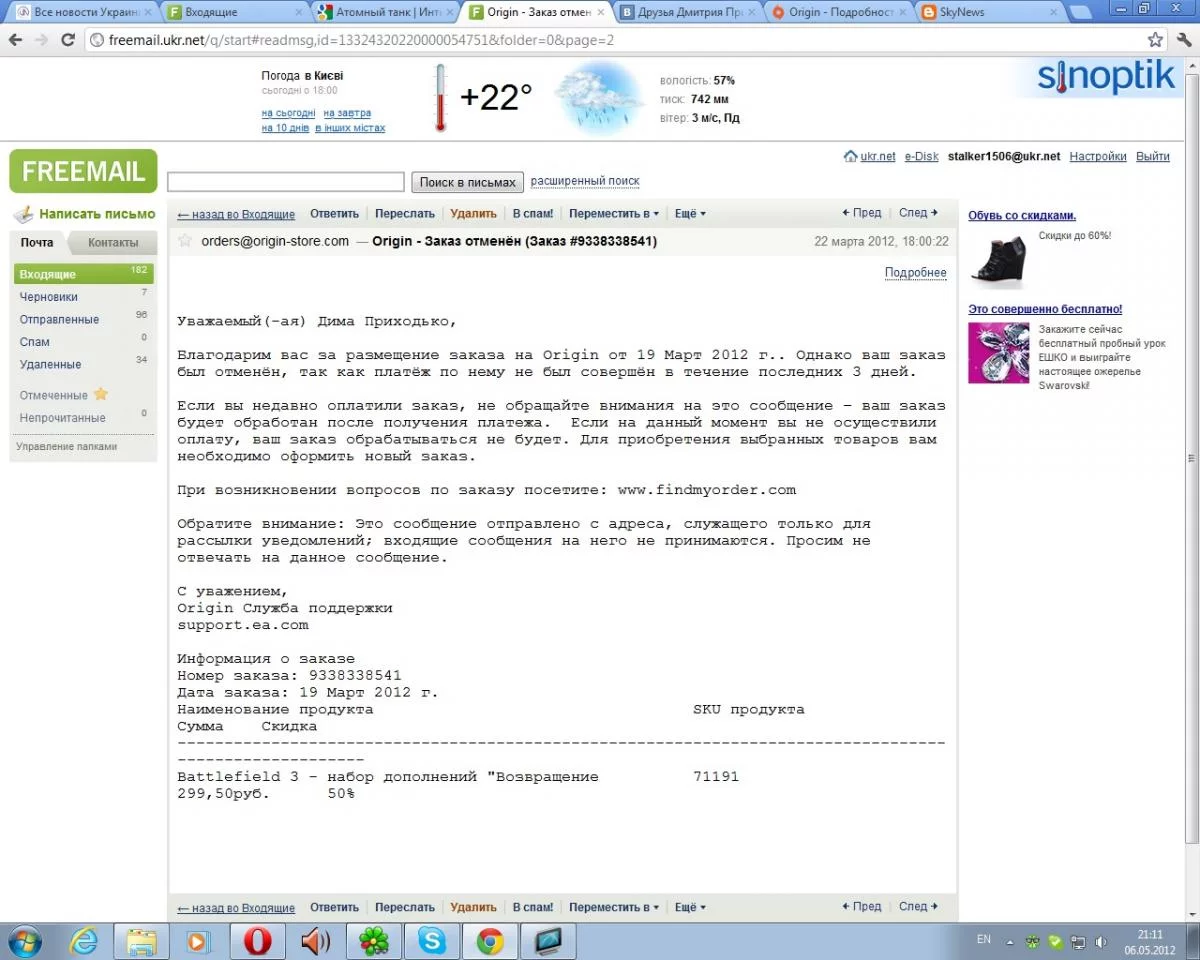Switch to the Контакты tab
This screenshot has height=960, width=1200.
[113, 242]
